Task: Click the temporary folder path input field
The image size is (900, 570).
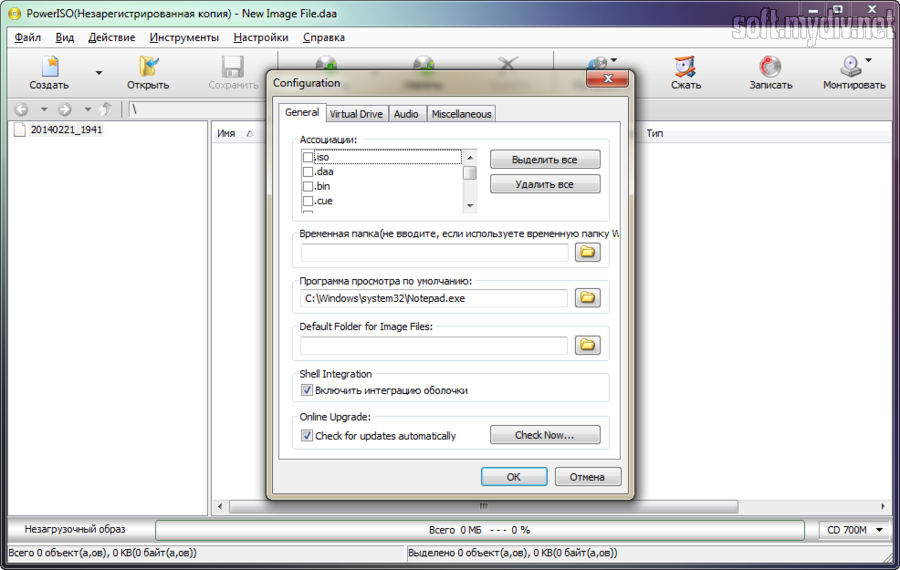Action: click(x=435, y=252)
